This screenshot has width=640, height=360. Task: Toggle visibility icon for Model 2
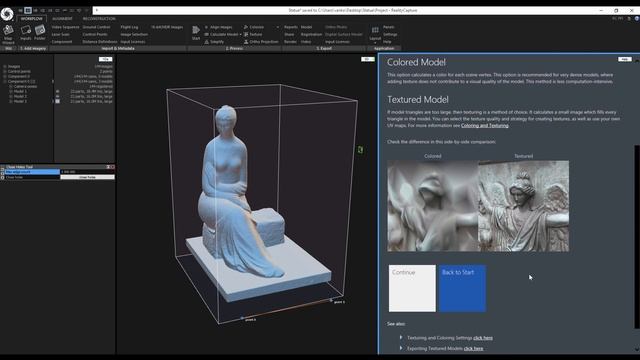[58, 96]
